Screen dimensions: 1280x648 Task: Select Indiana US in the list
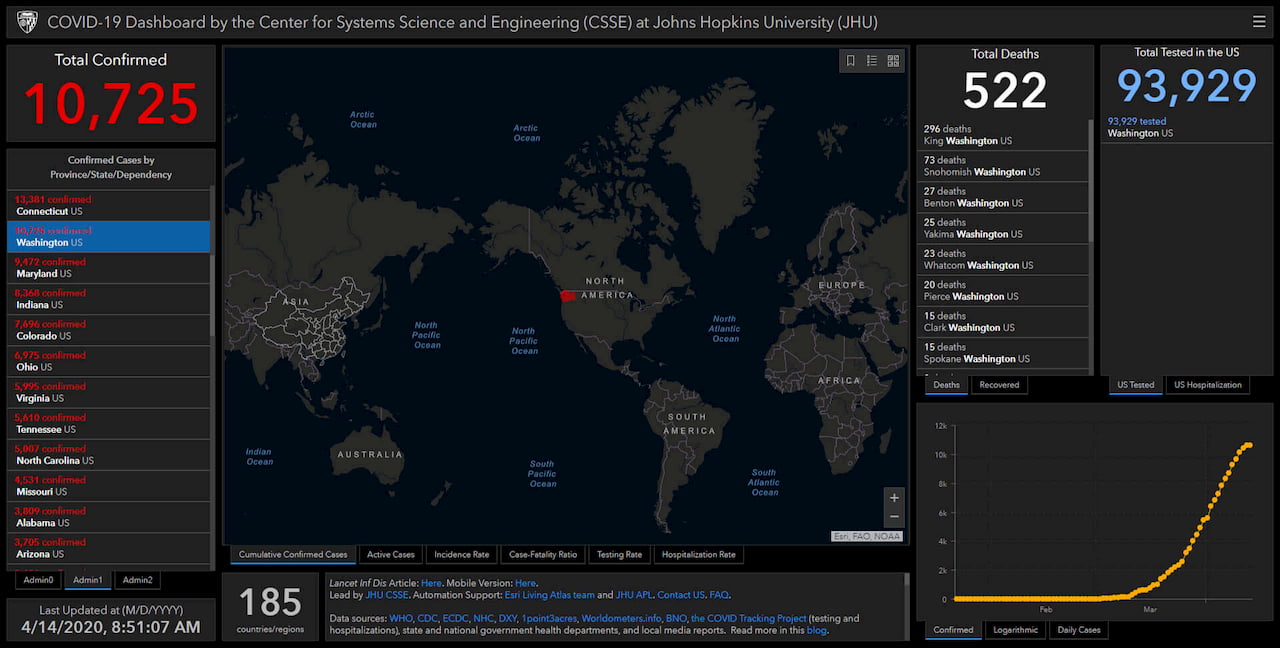(109, 298)
